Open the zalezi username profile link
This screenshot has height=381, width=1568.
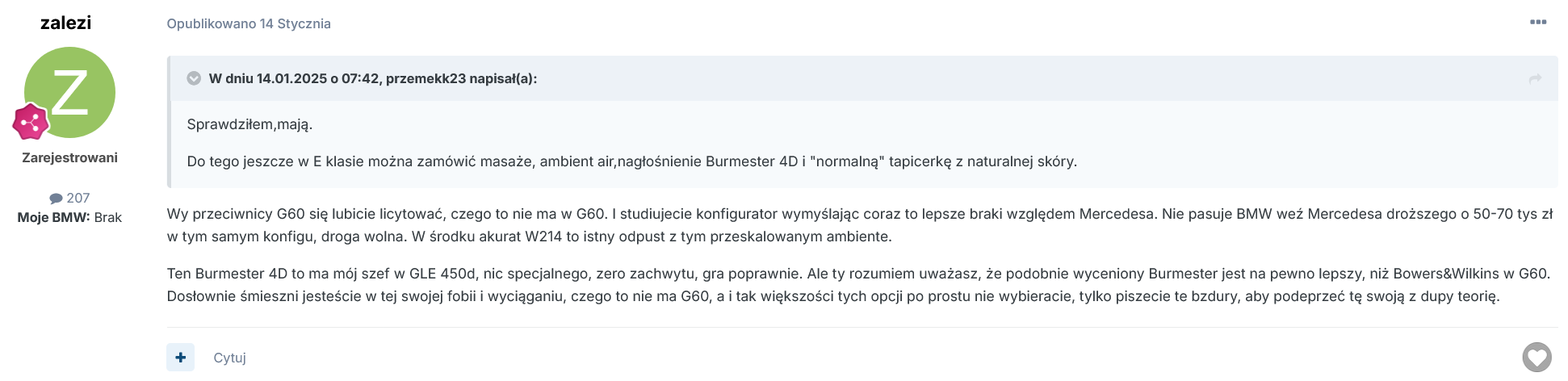[66, 23]
